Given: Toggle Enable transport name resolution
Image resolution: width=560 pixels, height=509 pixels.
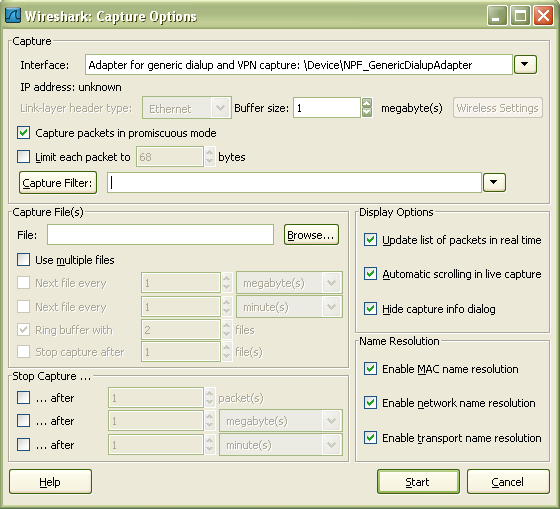Looking at the screenshot, I should (370, 438).
